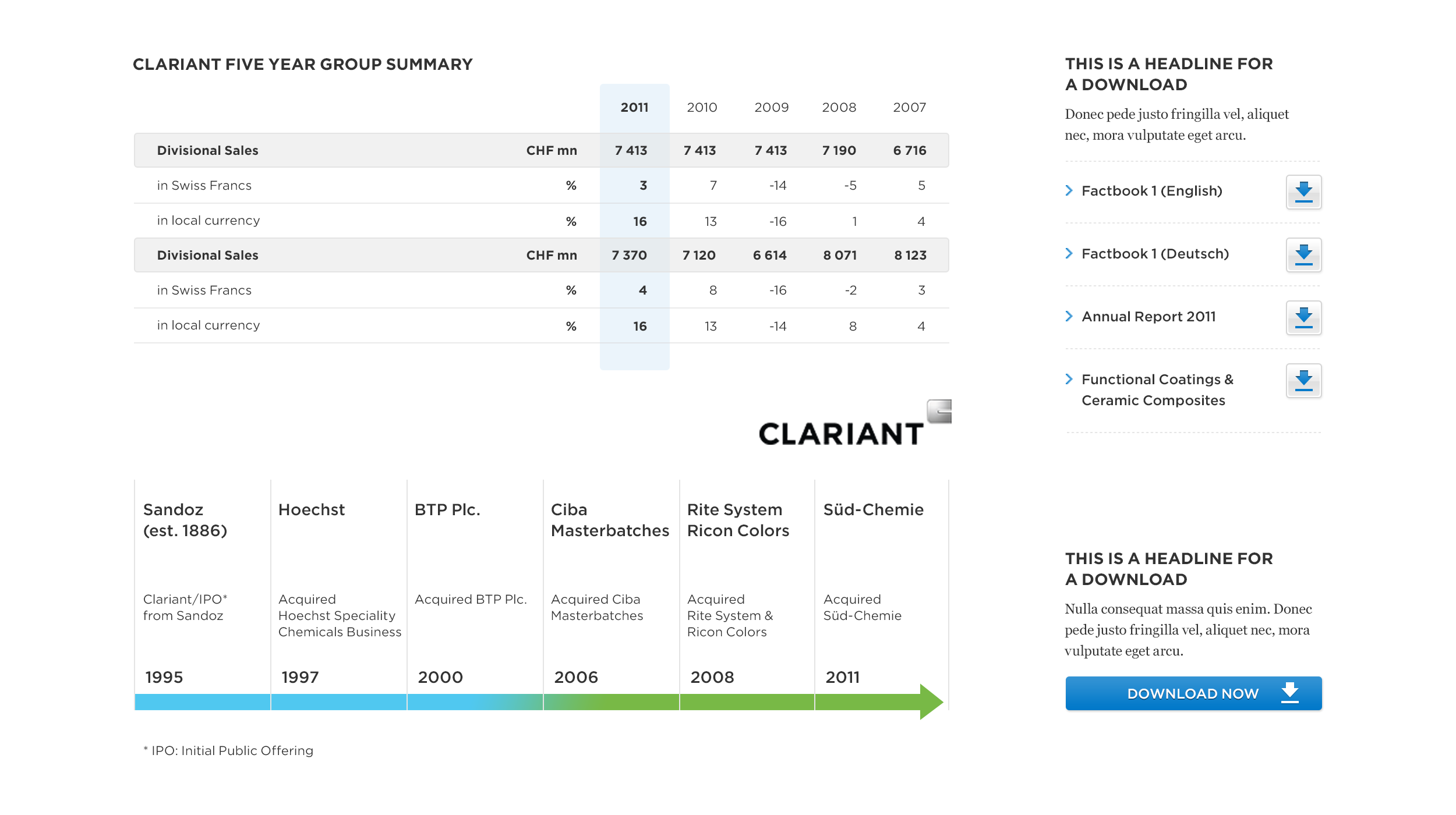The height and width of the screenshot is (815, 1456).
Task: Click the '7 120' cell under 2010
Action: pos(699,255)
